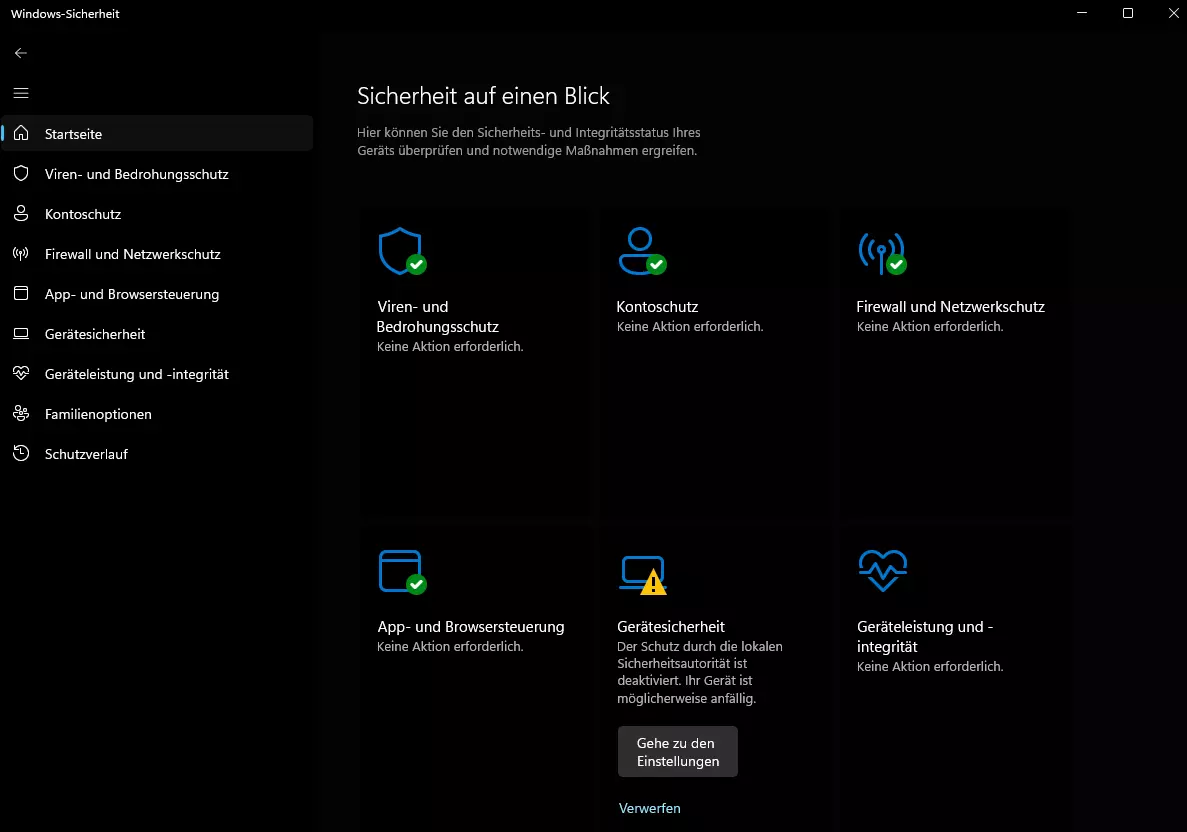Open the Geräteleistung und -integrität card title

[x=924, y=637]
